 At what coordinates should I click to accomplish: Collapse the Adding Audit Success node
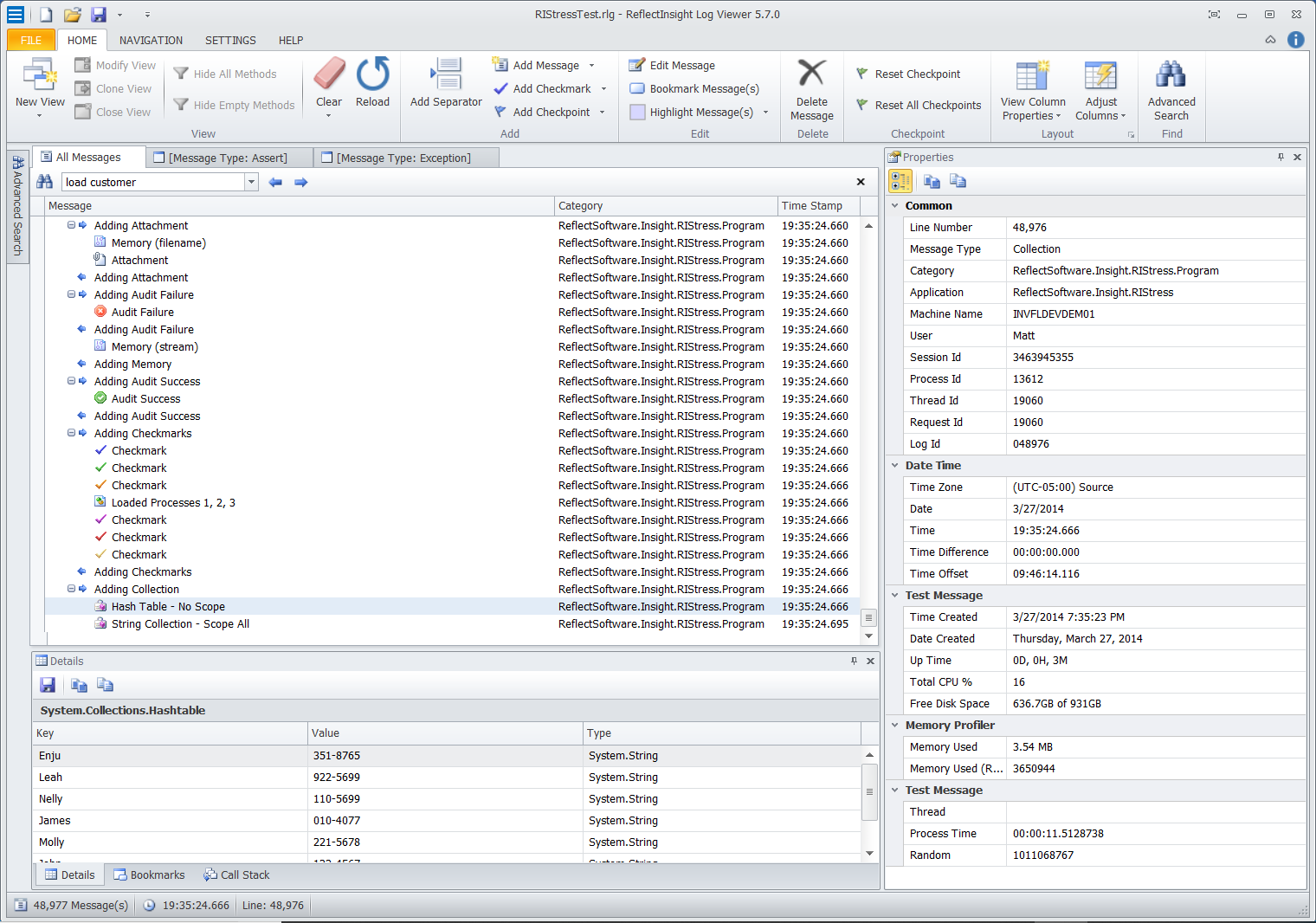coord(71,381)
